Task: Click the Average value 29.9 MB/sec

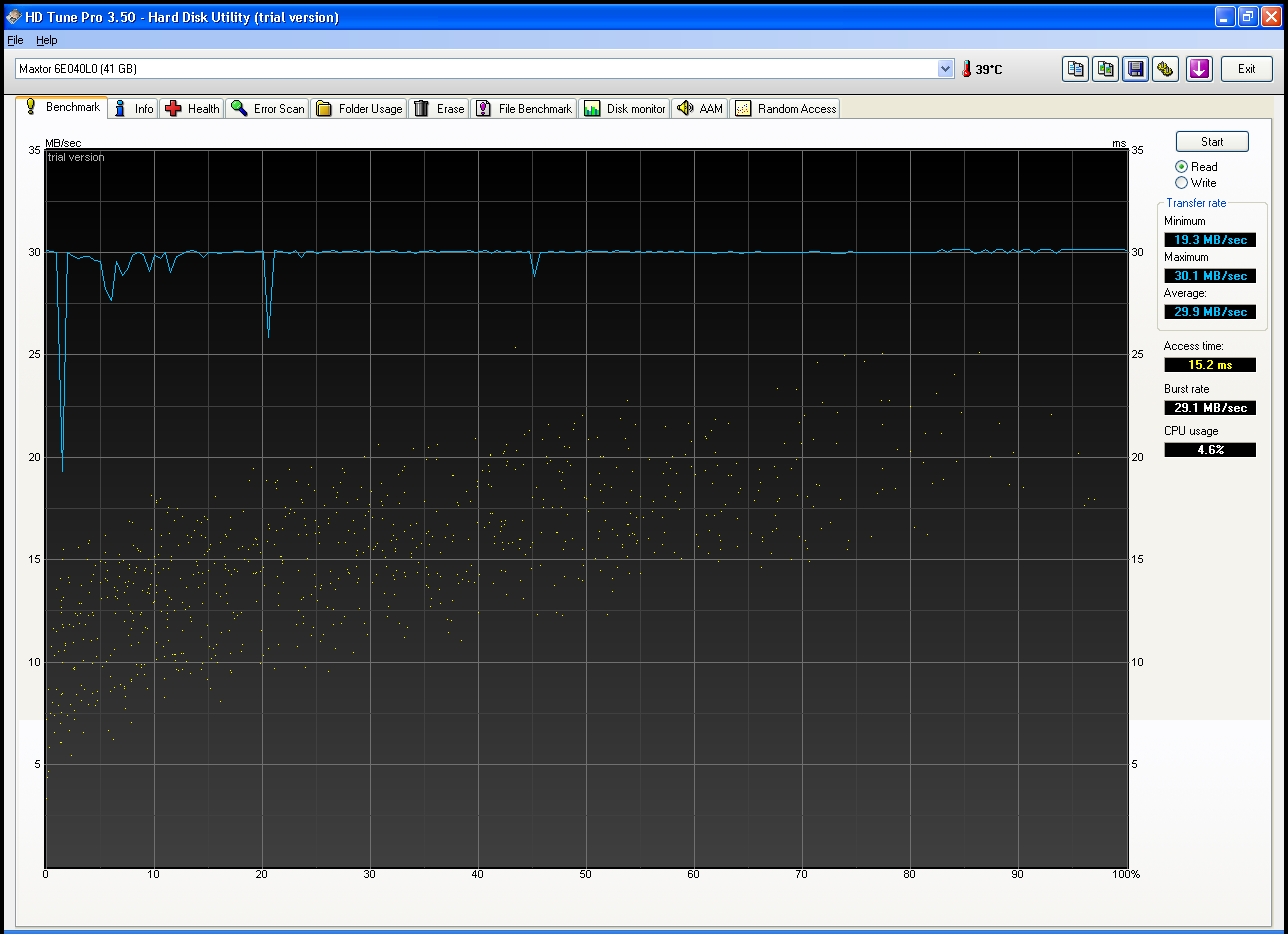Action: (1210, 312)
